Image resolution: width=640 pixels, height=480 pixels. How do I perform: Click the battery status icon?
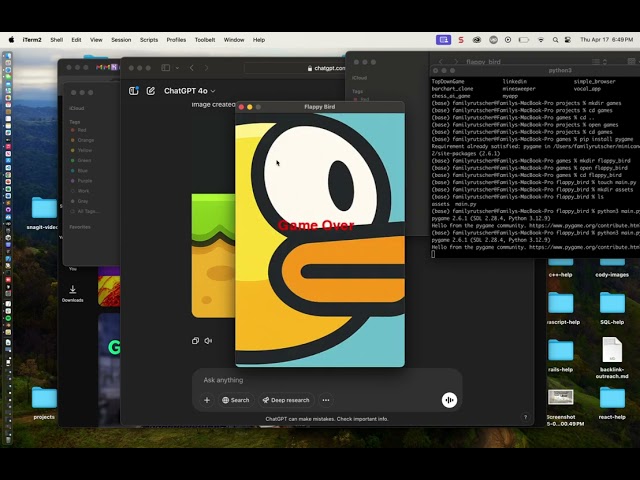tap(524, 40)
